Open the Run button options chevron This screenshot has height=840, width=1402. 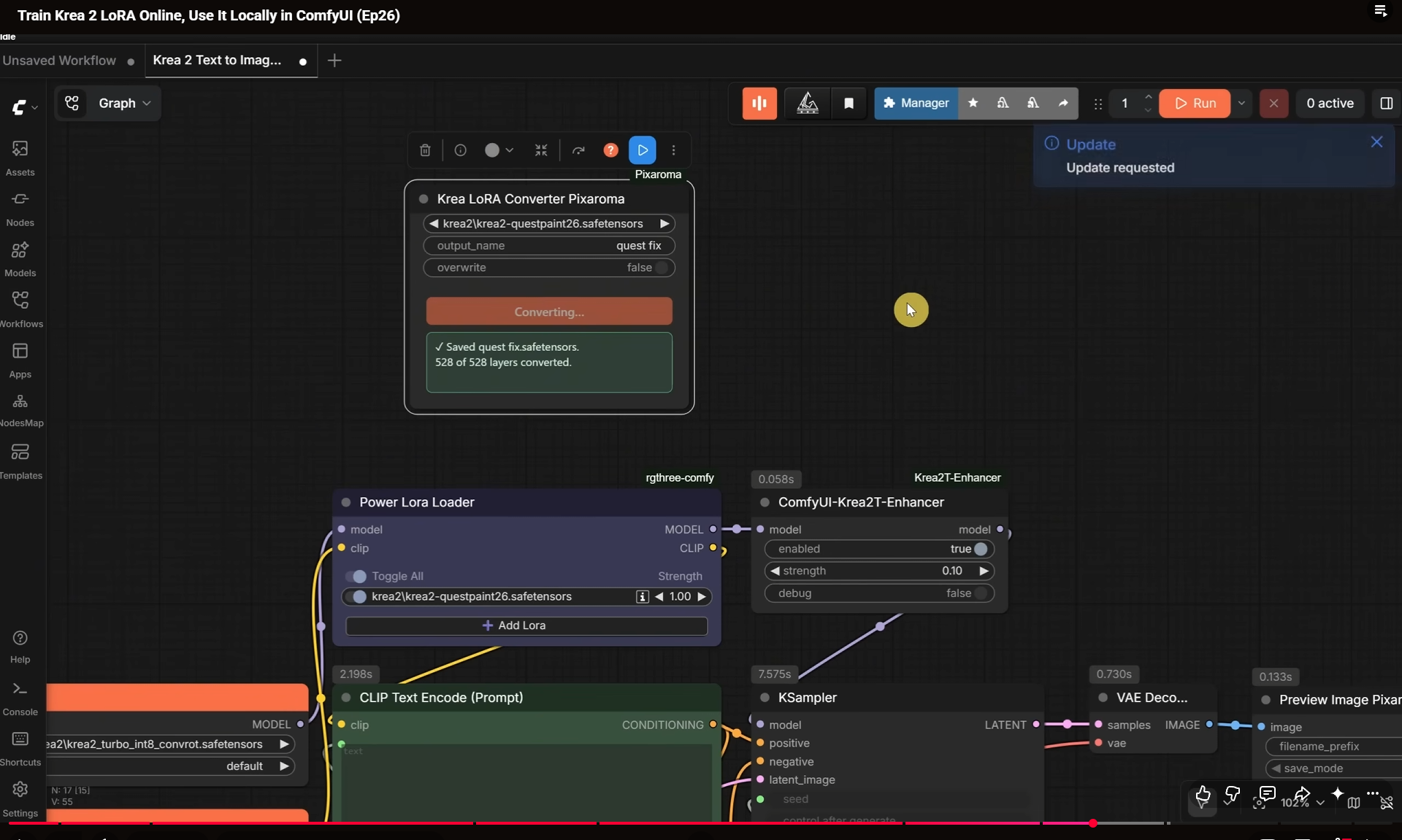pyautogui.click(x=1241, y=104)
